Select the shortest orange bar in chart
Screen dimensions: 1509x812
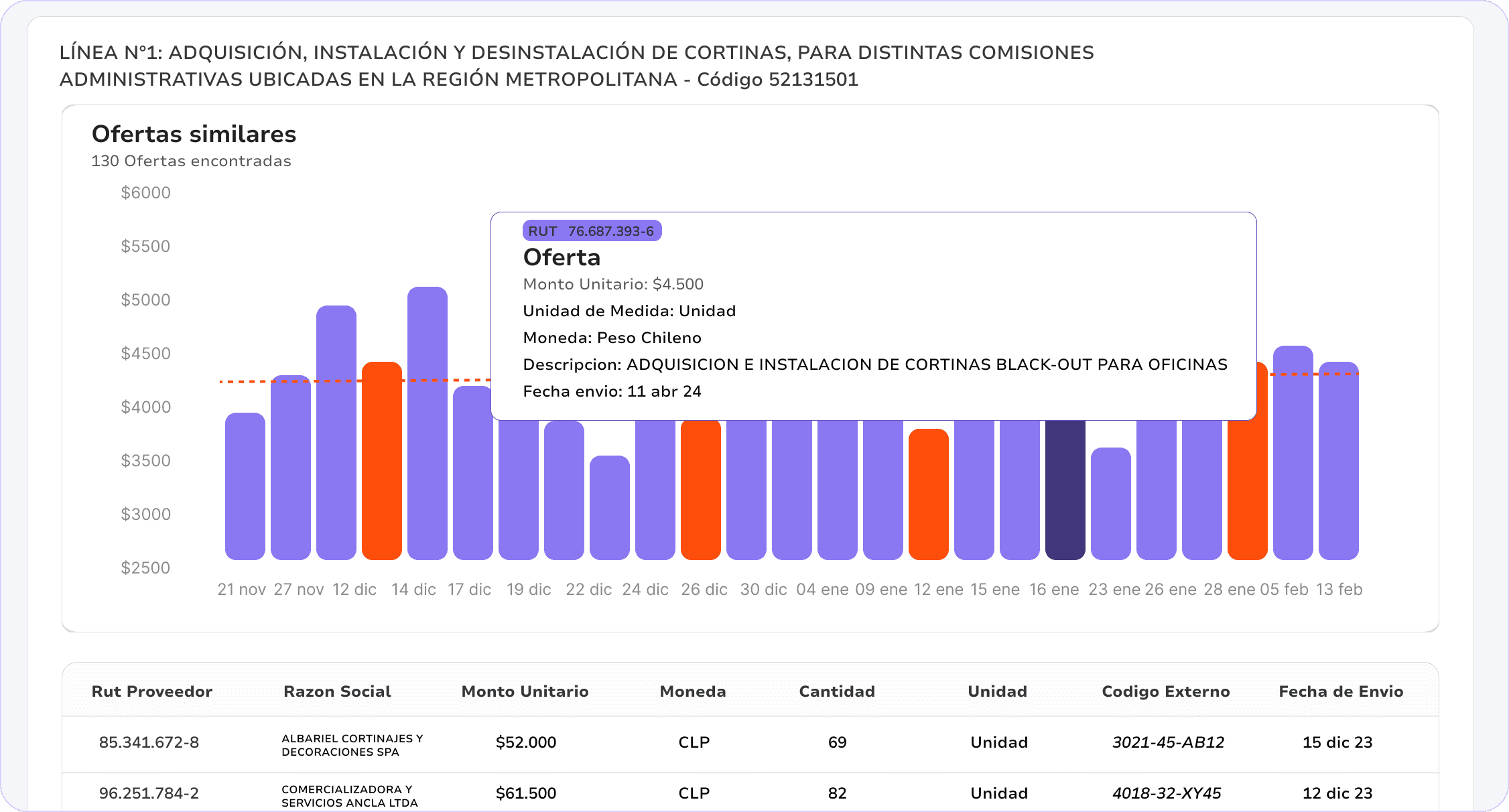(928, 494)
